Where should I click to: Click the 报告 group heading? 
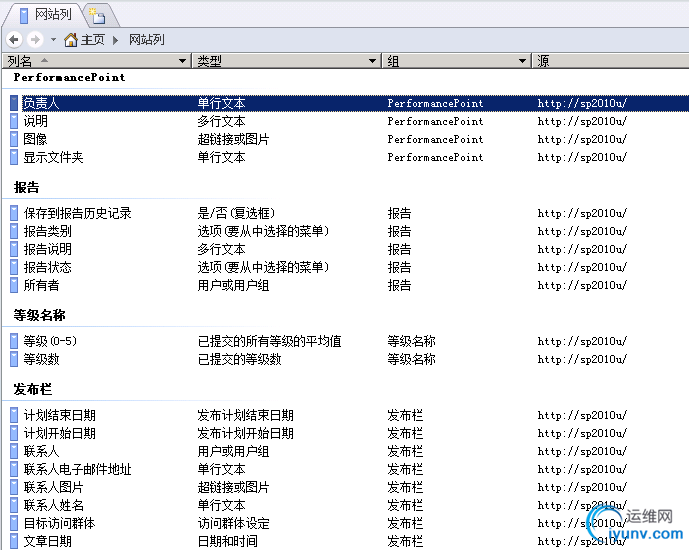pyautogui.click(x=26, y=188)
